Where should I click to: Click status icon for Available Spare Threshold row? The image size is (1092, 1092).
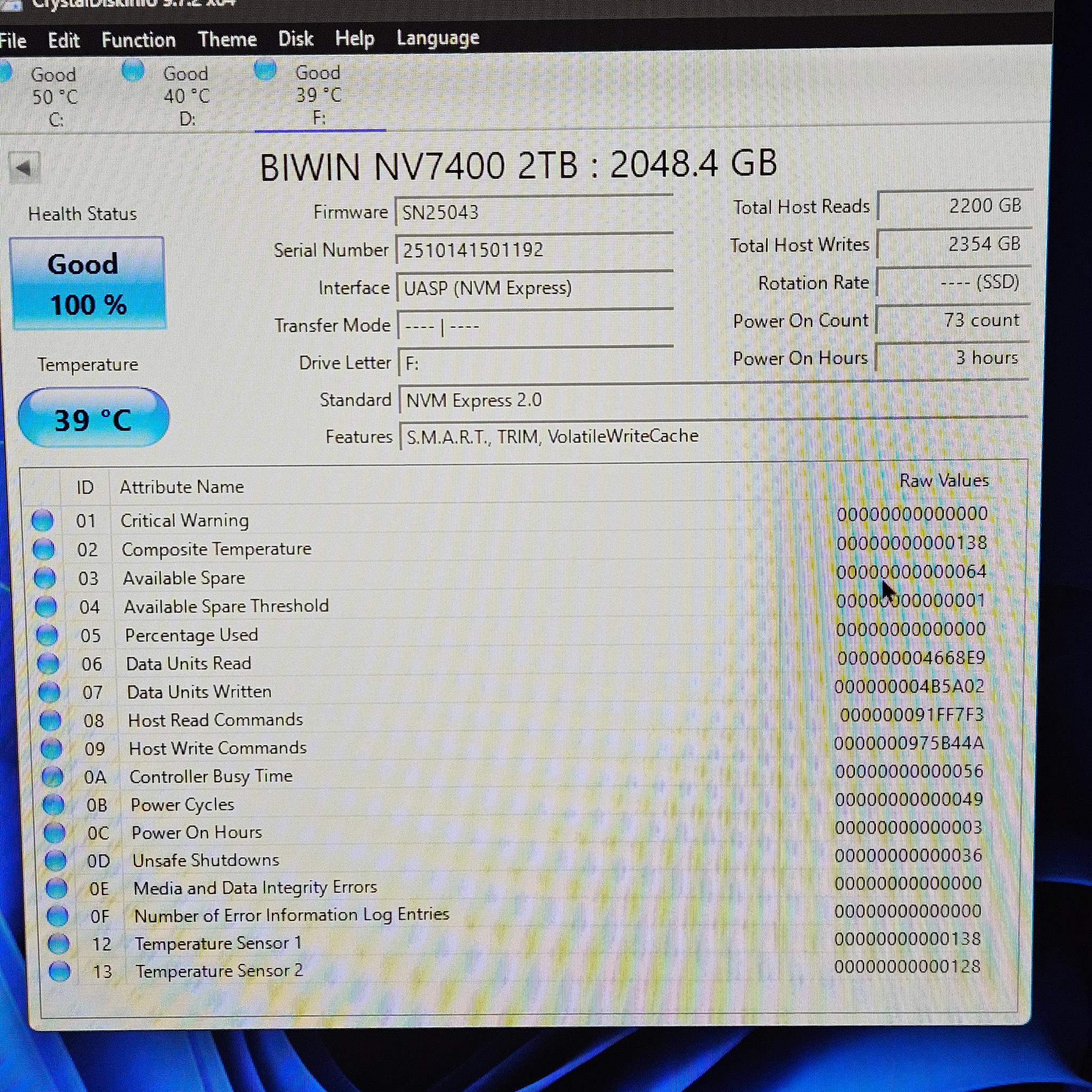coord(46,607)
